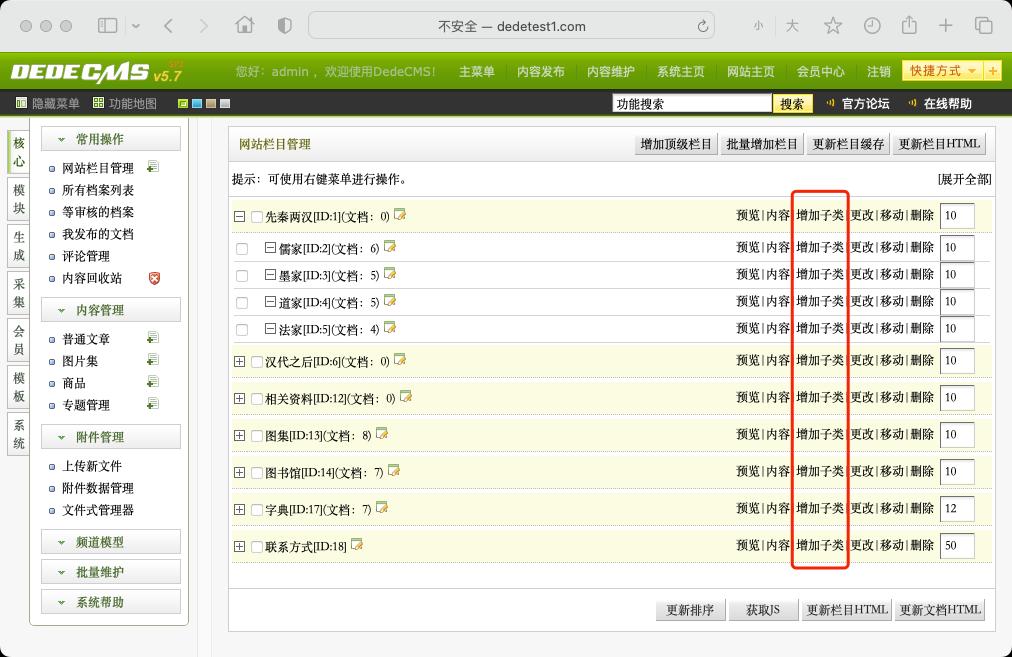Reload the page using the refresh icon

(x=703, y=26)
